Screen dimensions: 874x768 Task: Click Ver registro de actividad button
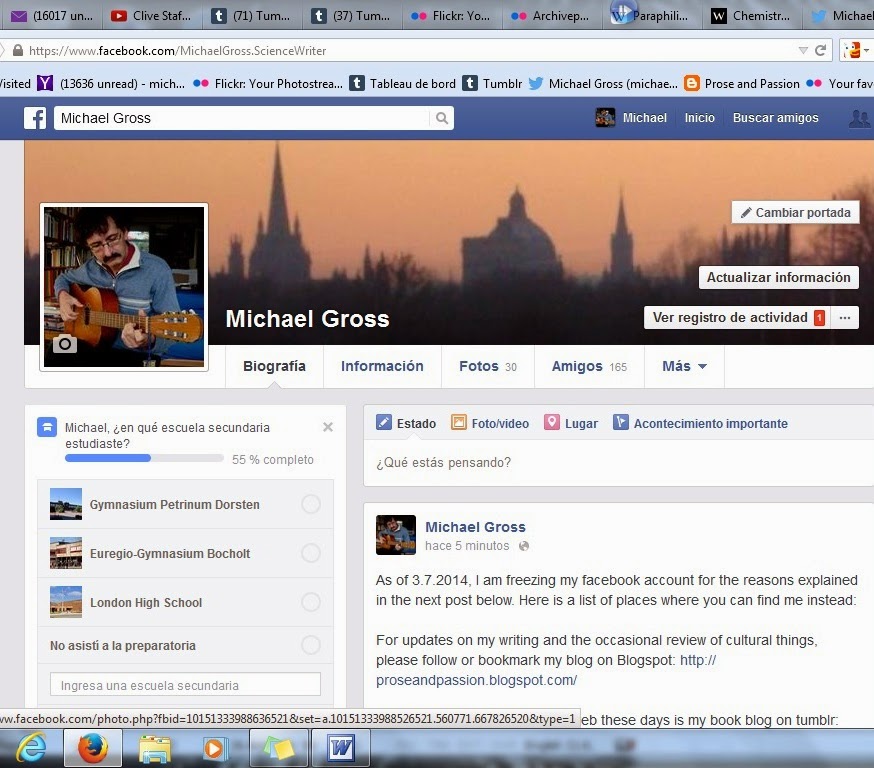(737, 318)
